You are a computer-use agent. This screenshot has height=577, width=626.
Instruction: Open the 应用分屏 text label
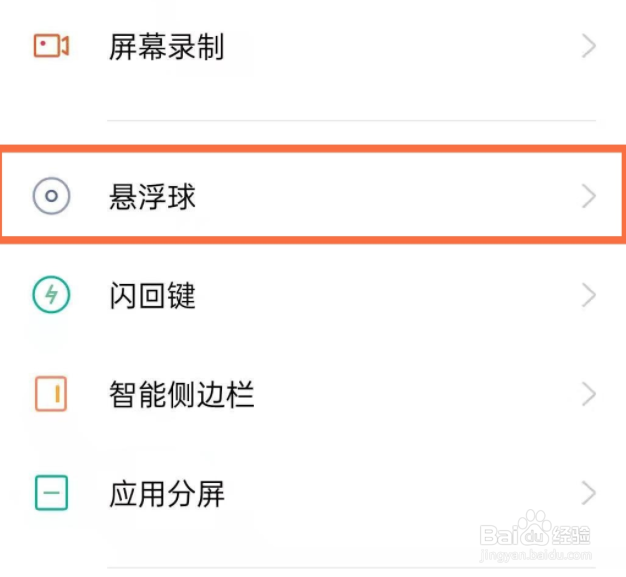[x=166, y=493]
